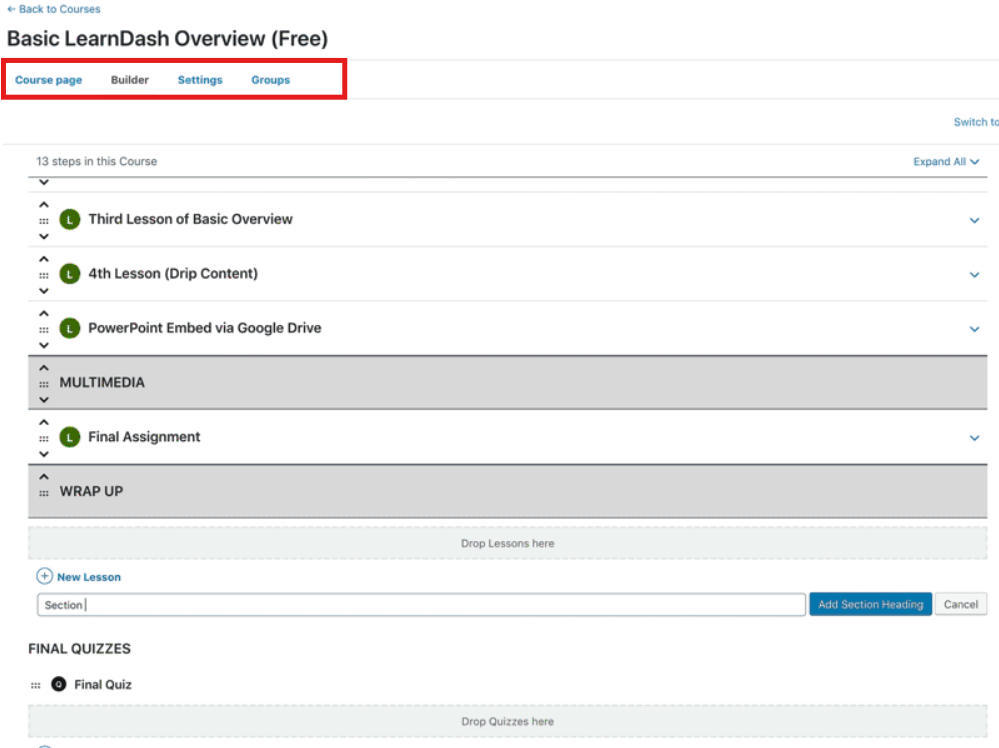Click green lesson icon for 4th Lesson

point(69,274)
